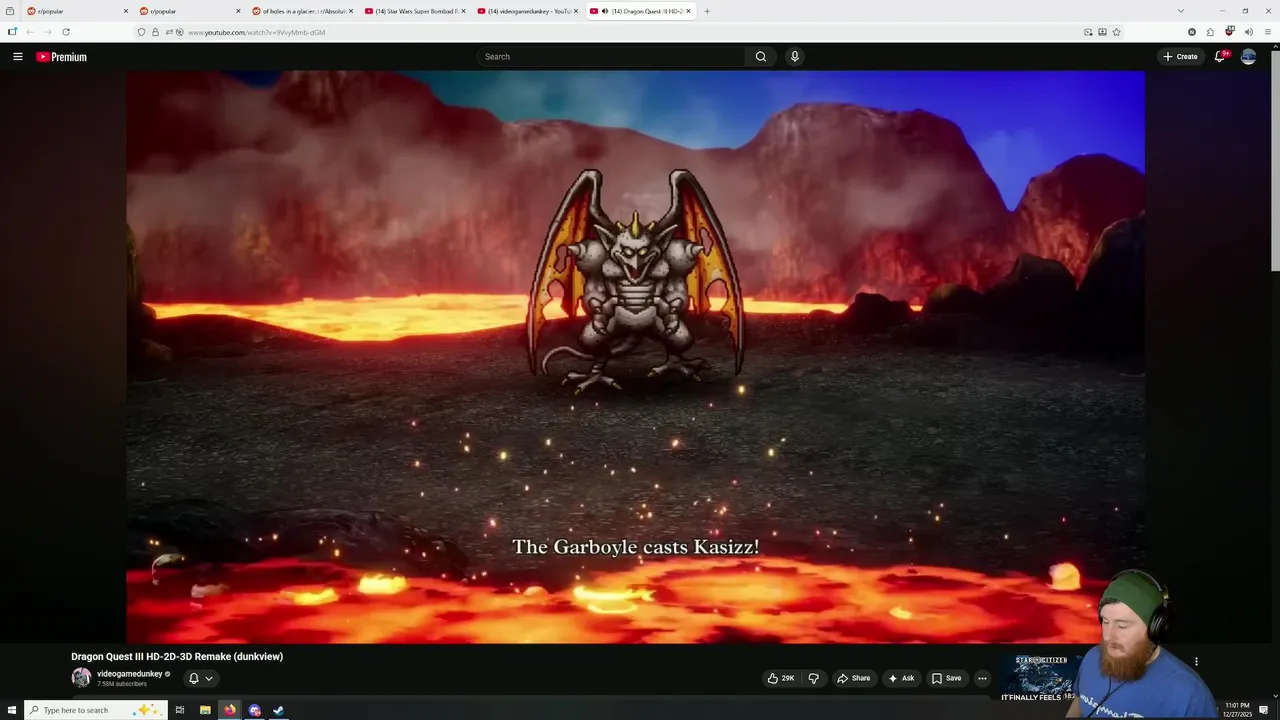
Task: Start voice search with microphone icon
Action: [x=795, y=57]
